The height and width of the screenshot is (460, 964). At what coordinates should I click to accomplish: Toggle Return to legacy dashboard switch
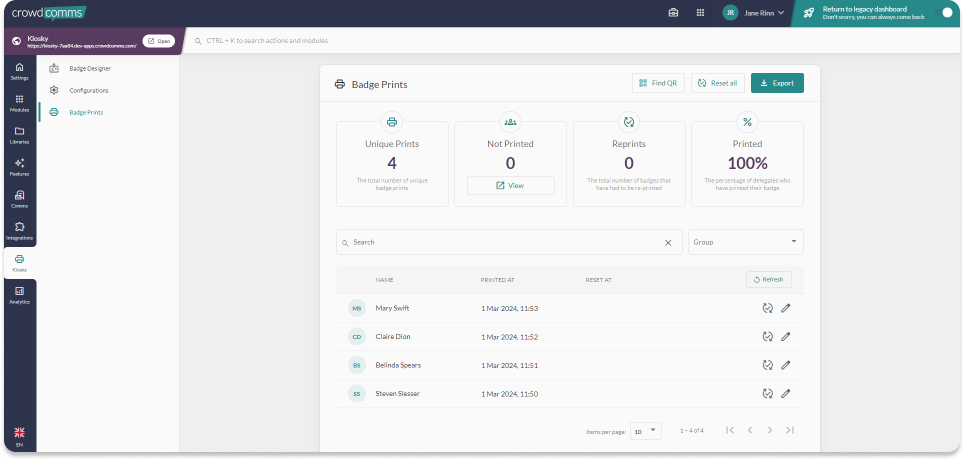tap(945, 13)
